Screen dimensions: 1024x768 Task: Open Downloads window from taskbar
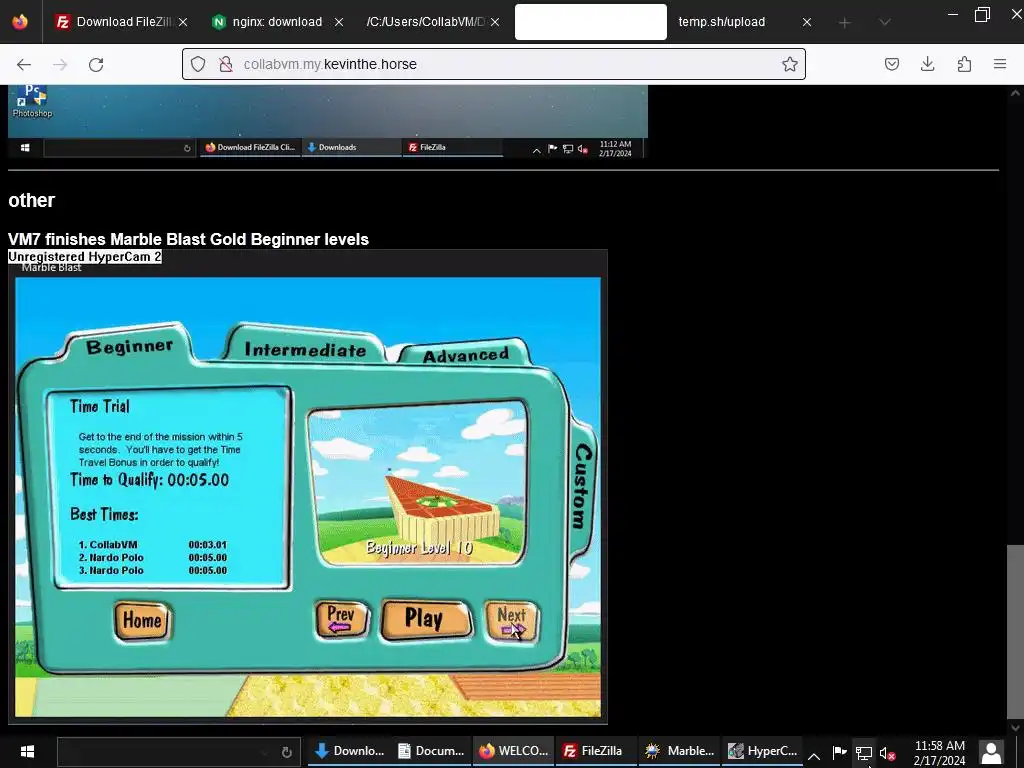[x=349, y=751]
